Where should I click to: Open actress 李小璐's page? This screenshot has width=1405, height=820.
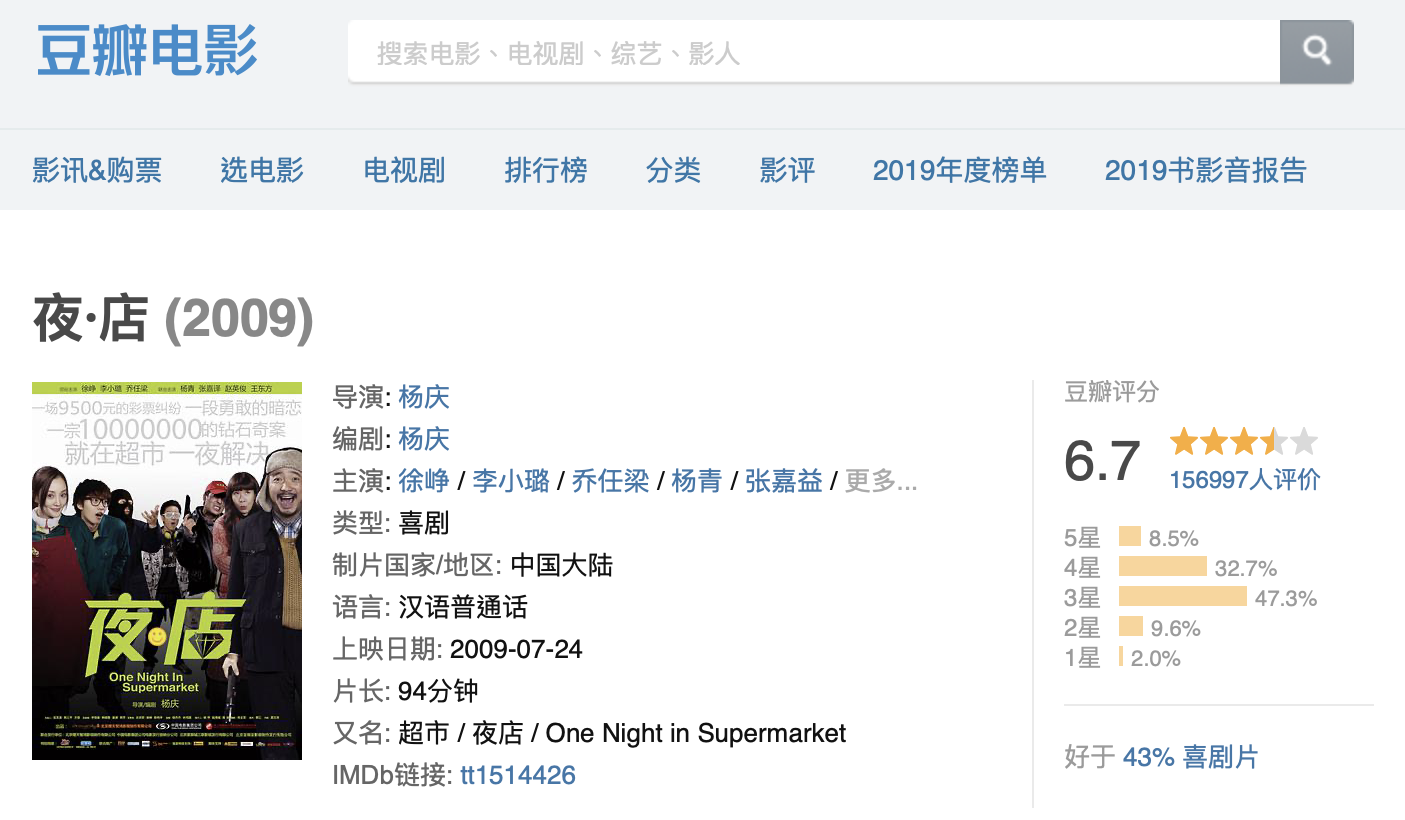[511, 481]
